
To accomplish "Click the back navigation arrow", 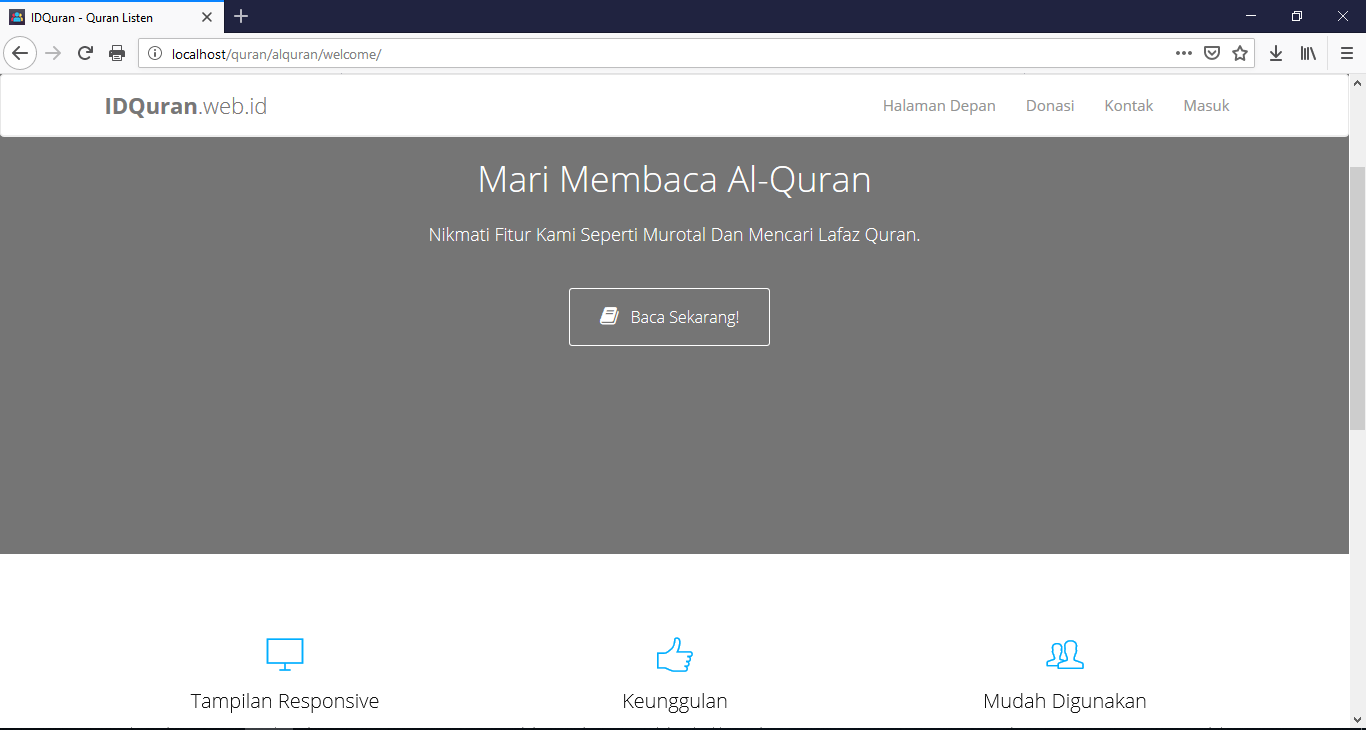I will [20, 52].
